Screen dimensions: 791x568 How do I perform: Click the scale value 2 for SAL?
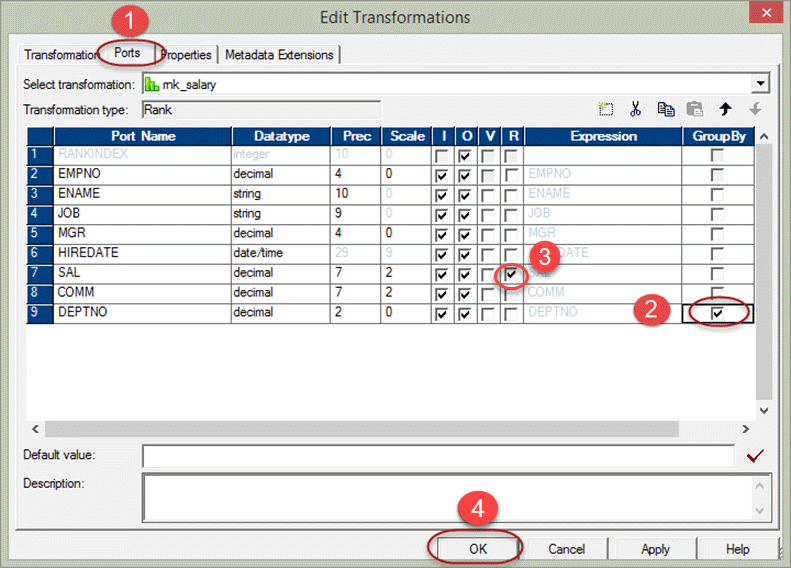(x=406, y=272)
